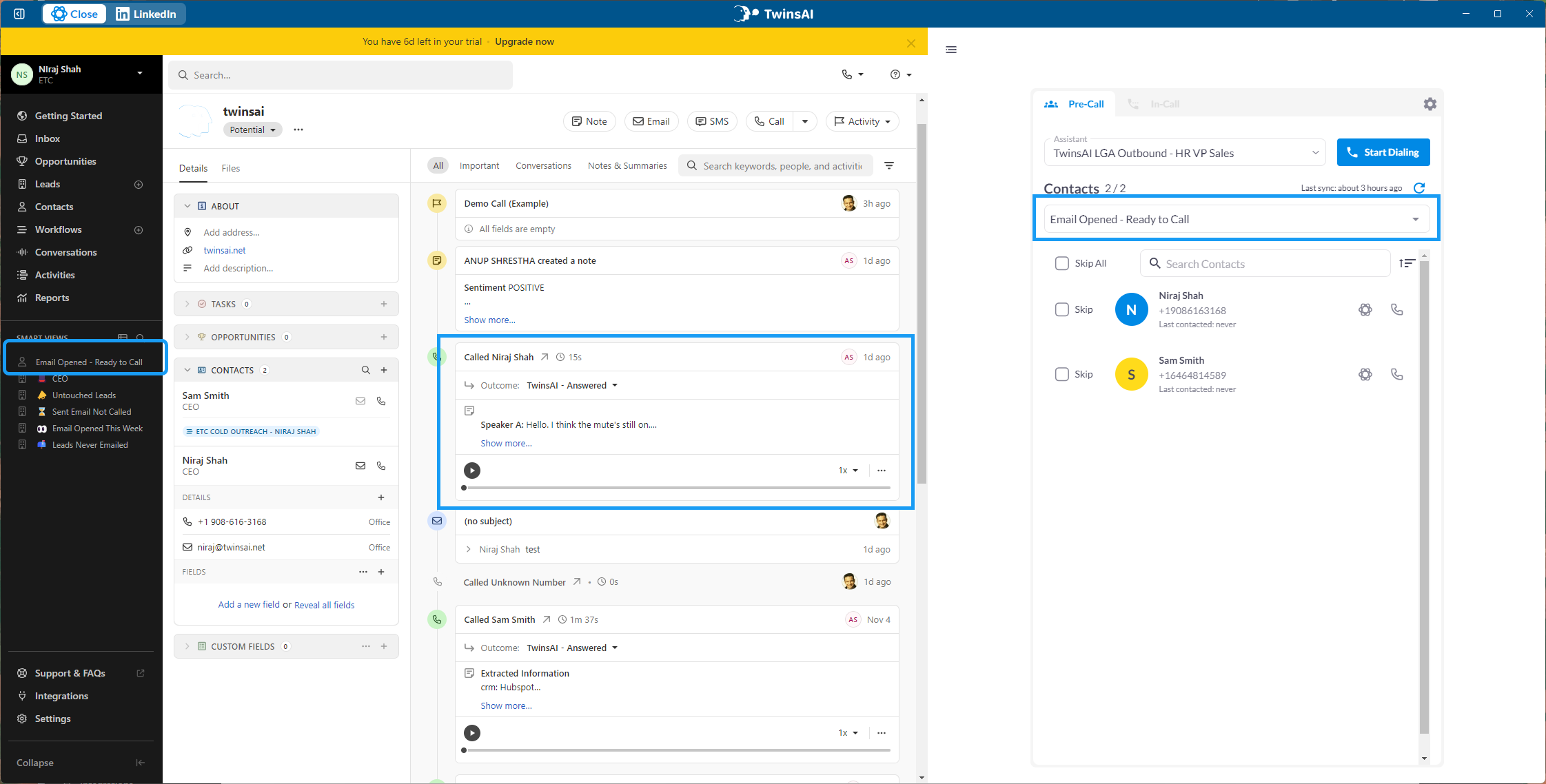Image resolution: width=1546 pixels, height=784 pixels.
Task: Play the Called Niraj Shah recording
Action: [x=471, y=471]
